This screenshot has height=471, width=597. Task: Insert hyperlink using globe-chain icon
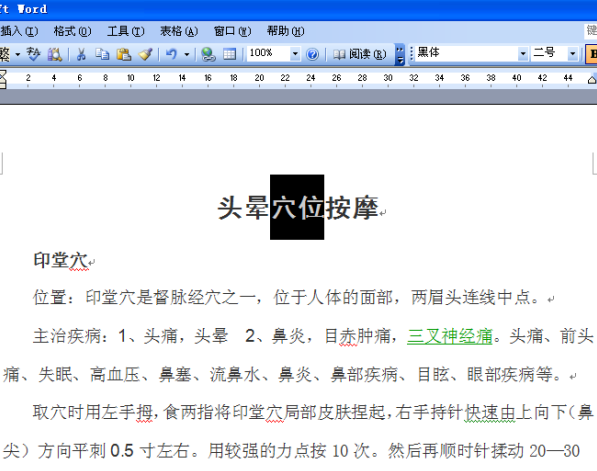[x=208, y=54]
